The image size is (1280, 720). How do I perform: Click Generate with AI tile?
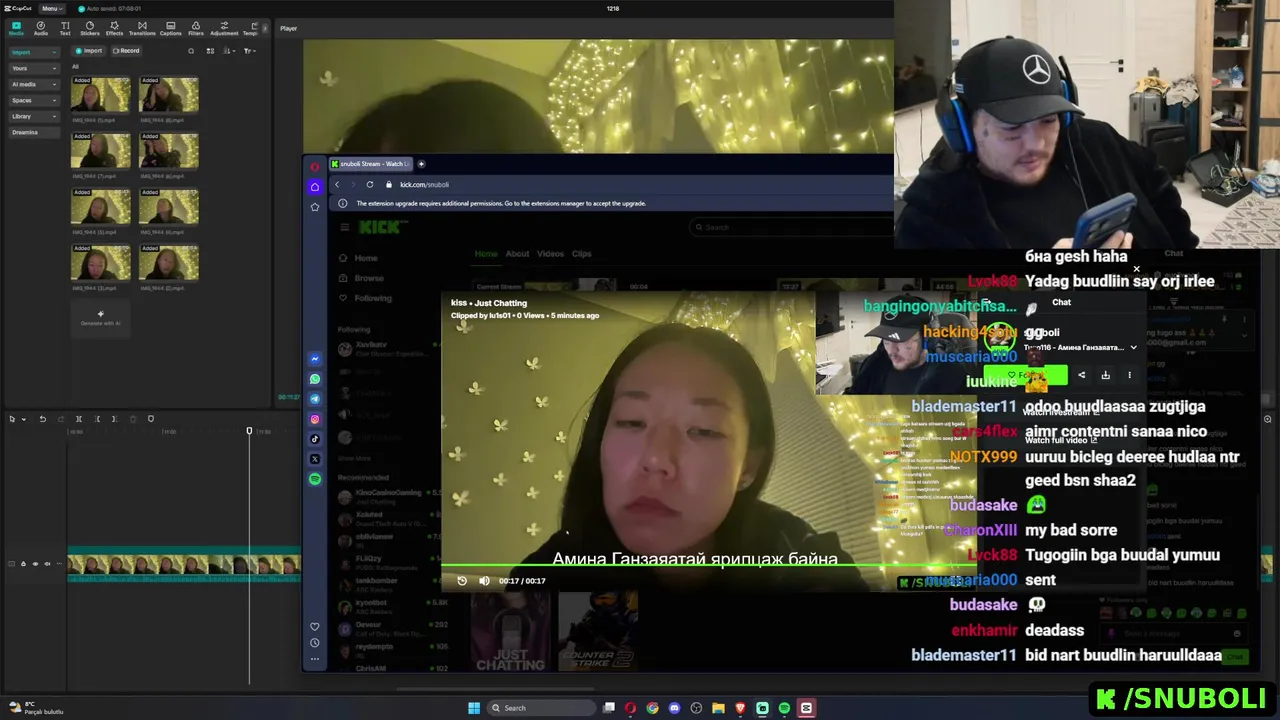[100, 318]
